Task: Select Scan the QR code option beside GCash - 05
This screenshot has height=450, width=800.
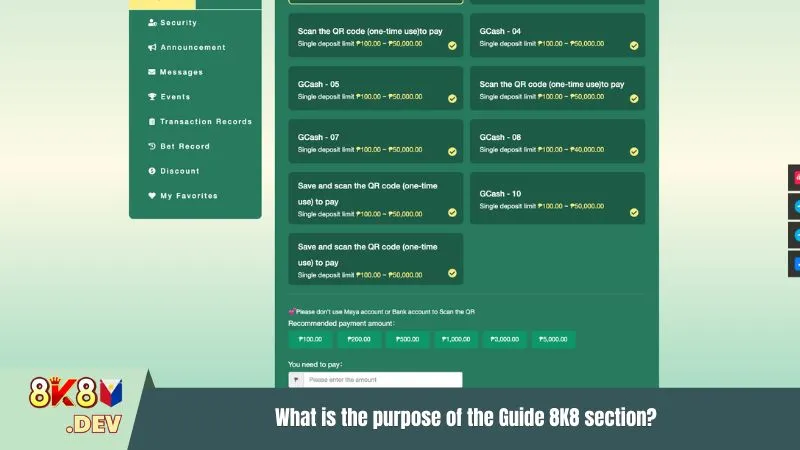Action: tap(557, 88)
